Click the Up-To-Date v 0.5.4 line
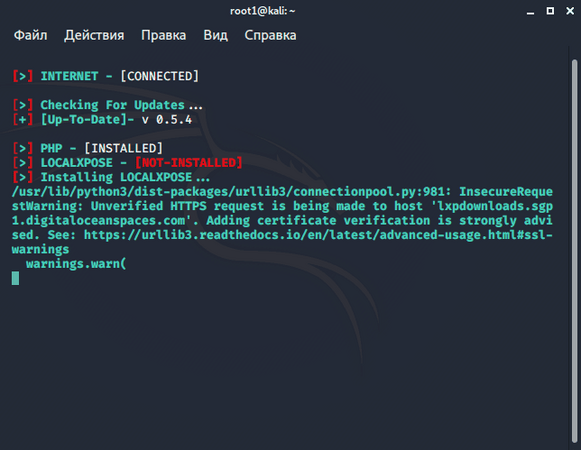Image resolution: width=581 pixels, height=450 pixels. pyautogui.click(x=102, y=119)
